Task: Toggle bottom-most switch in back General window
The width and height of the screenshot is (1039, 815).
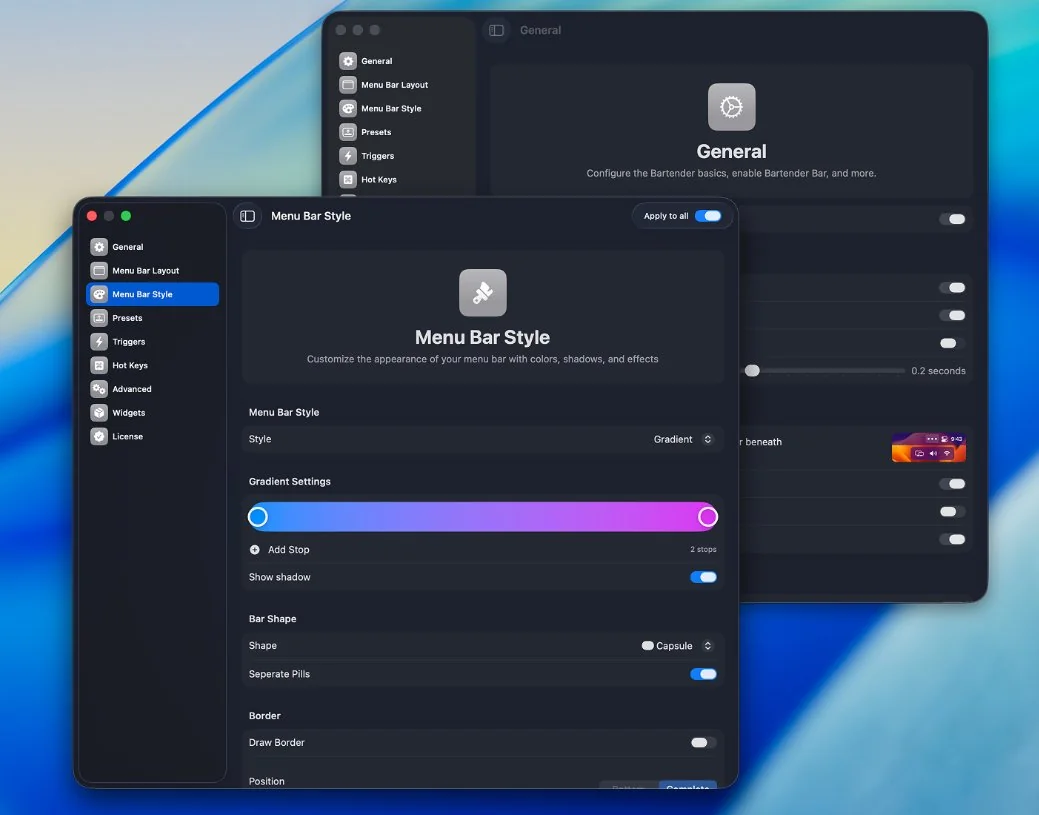Action: [x=953, y=539]
